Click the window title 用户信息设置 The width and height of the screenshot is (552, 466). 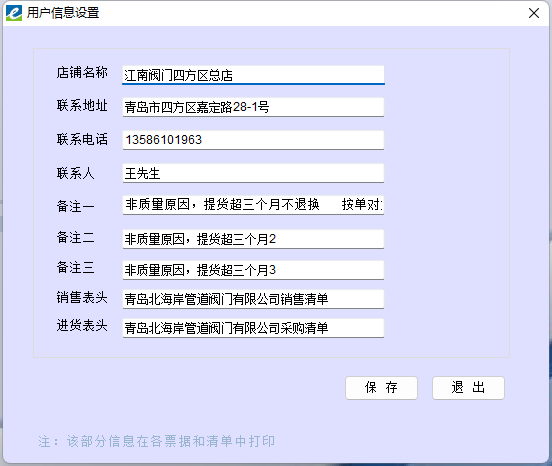[63, 13]
